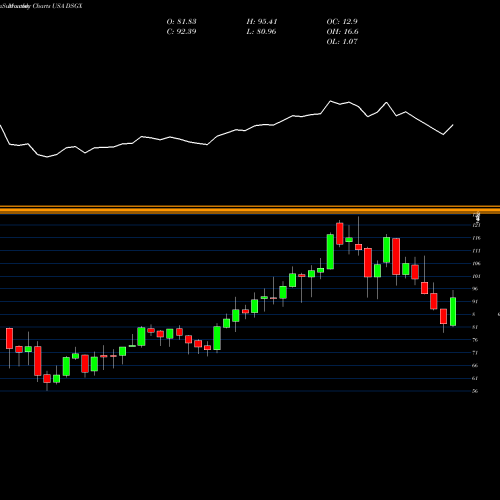
Task: Click the 'OH: 16.6' reading
Action: coord(342,32)
